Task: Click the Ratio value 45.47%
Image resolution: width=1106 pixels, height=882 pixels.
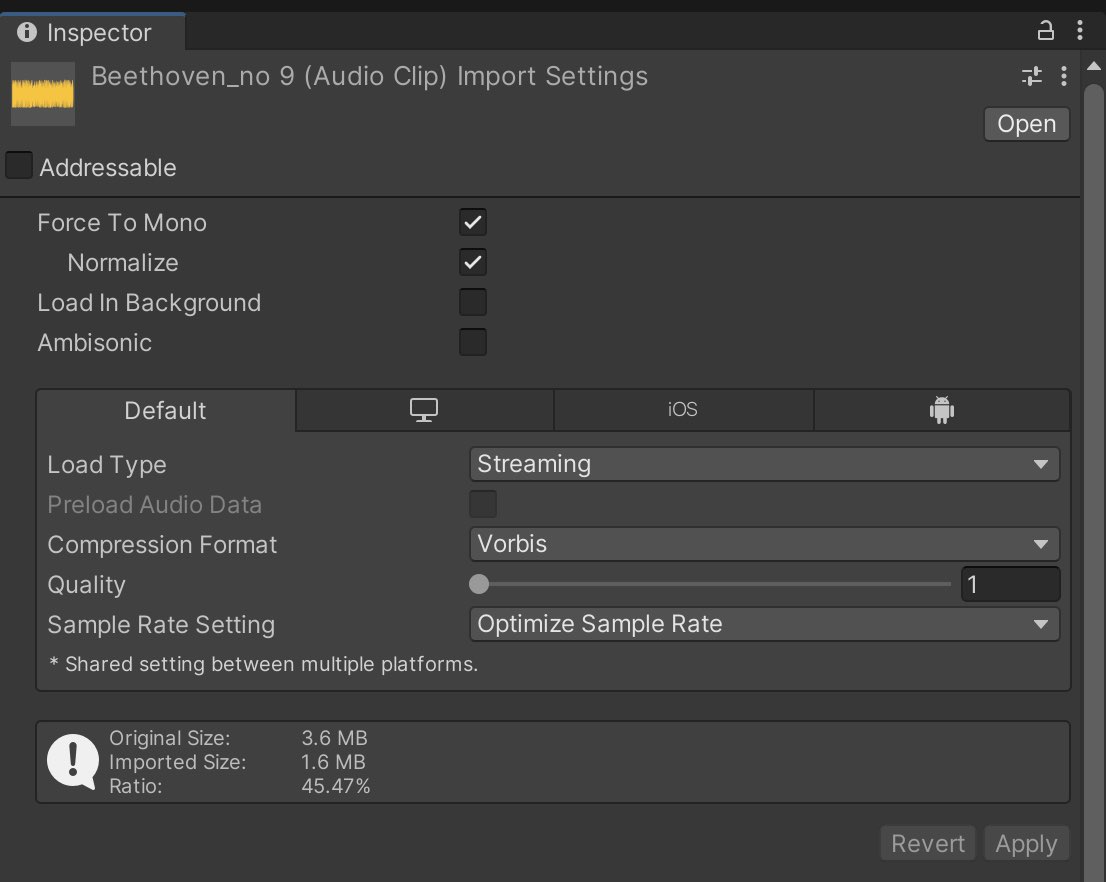Action: [x=336, y=786]
